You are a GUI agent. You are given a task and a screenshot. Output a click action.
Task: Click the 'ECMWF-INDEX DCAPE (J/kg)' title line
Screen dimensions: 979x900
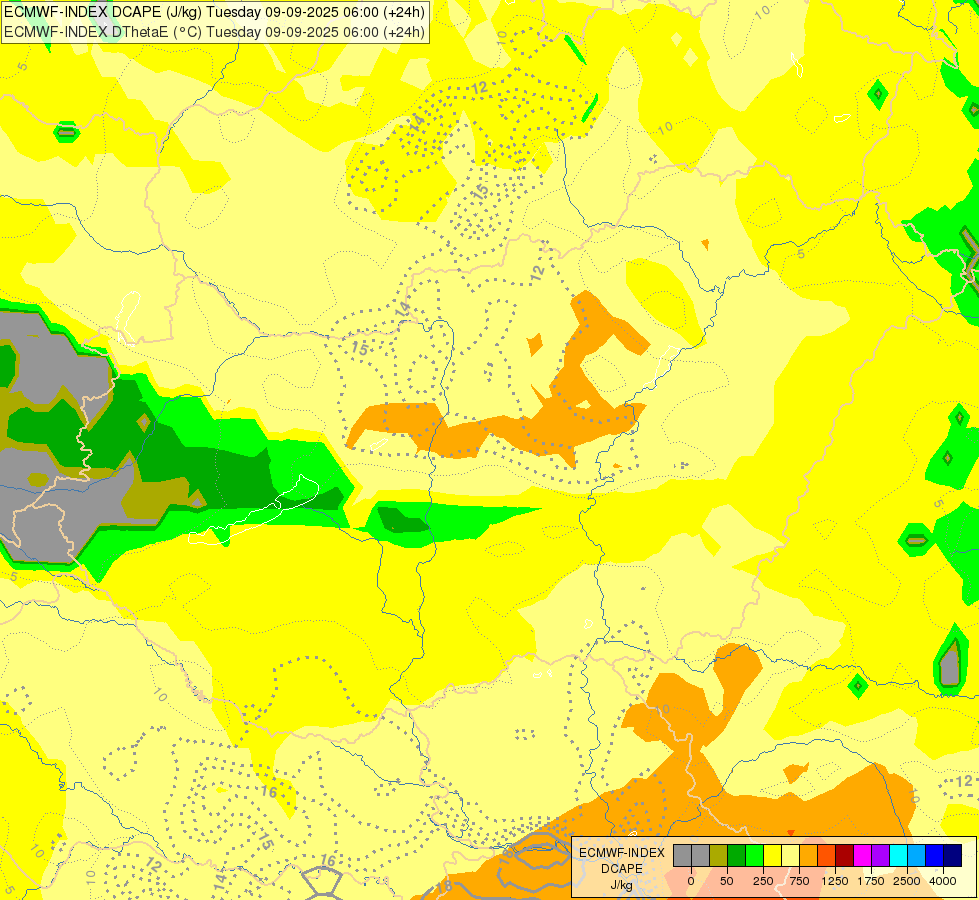coord(214,12)
